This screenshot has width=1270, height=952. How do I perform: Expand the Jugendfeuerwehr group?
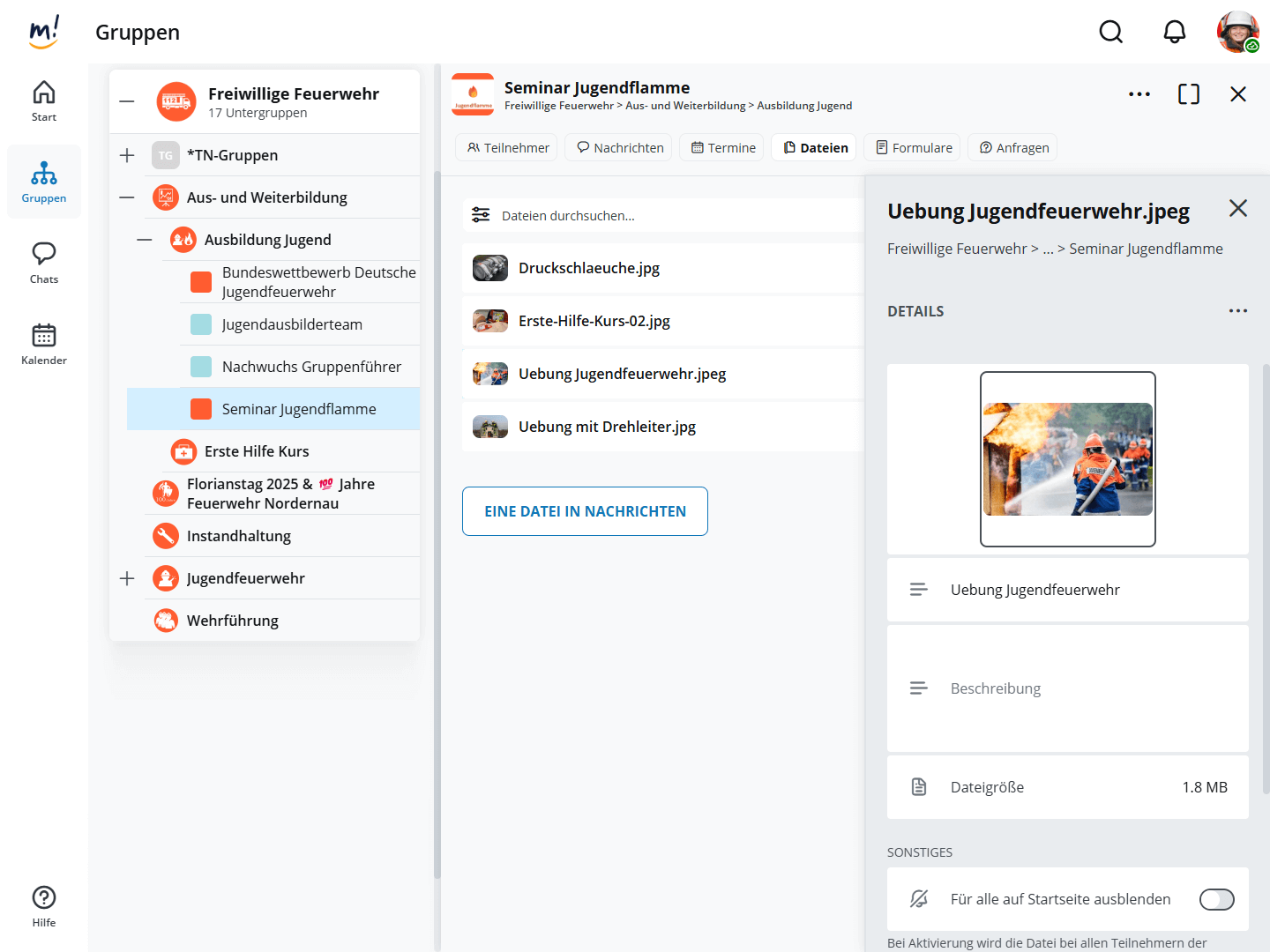(x=127, y=578)
